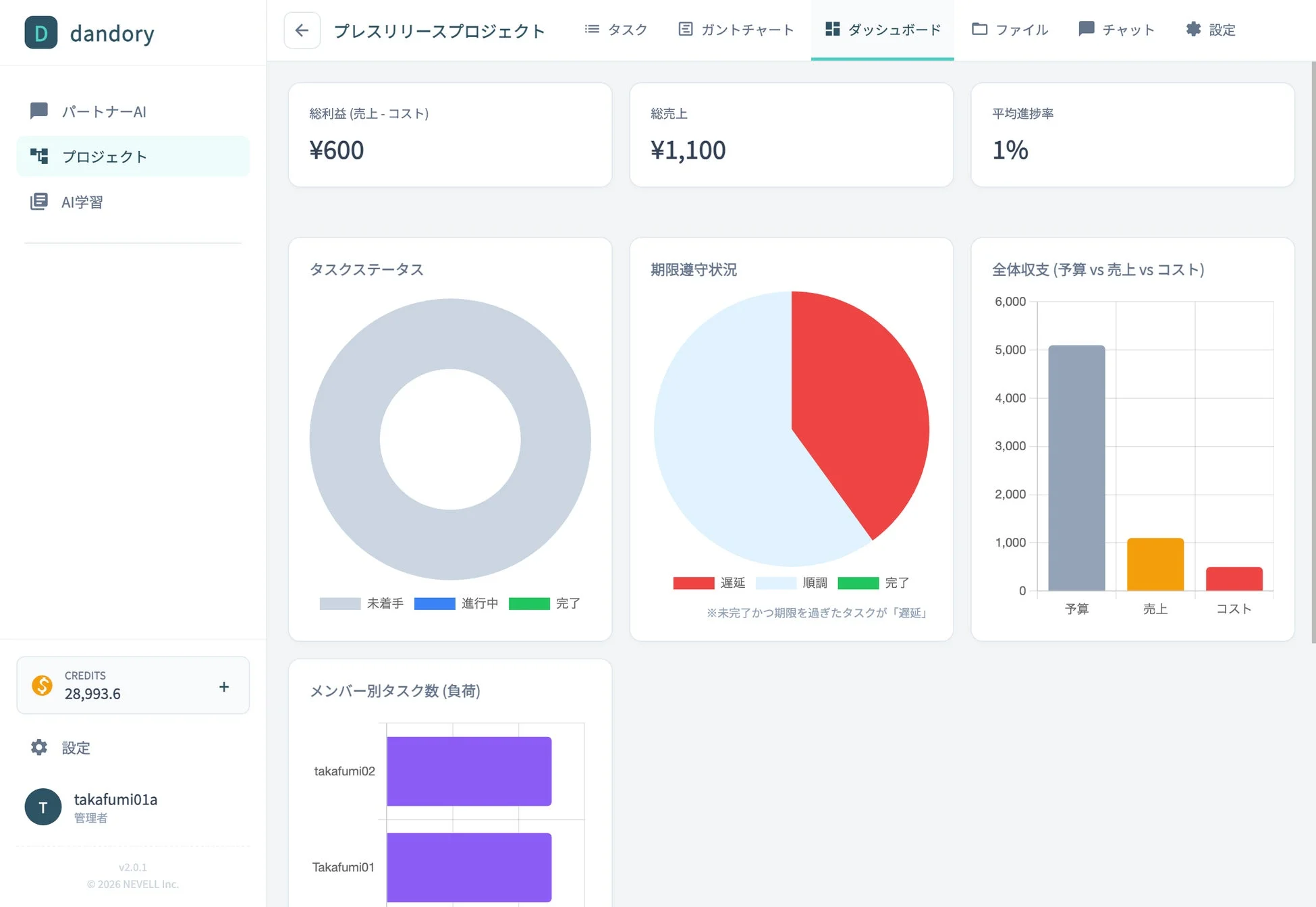Toggle 完了 legend in task status chart
Screen dimensions: 1316x907
[x=530, y=603]
